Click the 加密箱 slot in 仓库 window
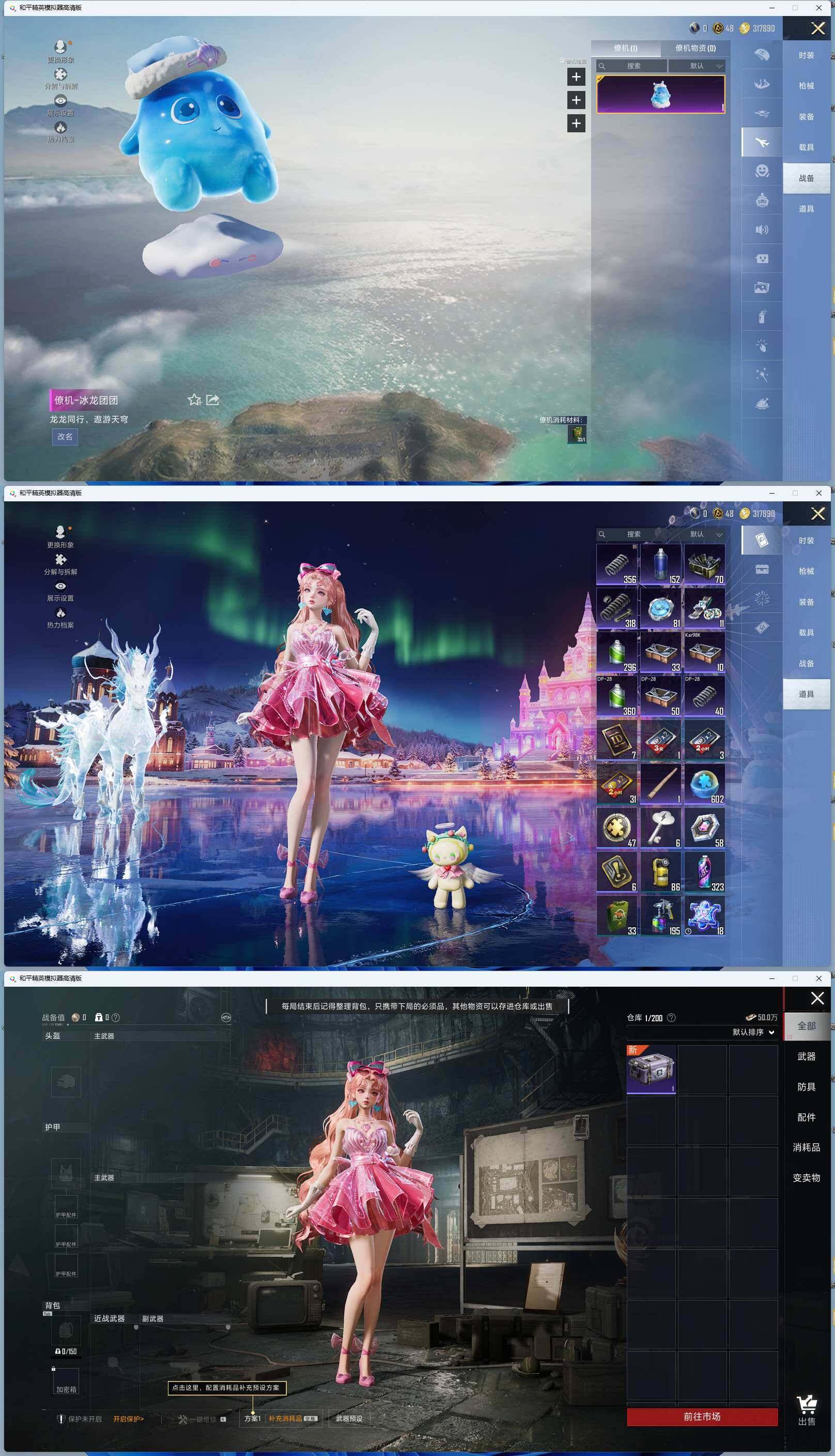 pyautogui.click(x=66, y=1383)
